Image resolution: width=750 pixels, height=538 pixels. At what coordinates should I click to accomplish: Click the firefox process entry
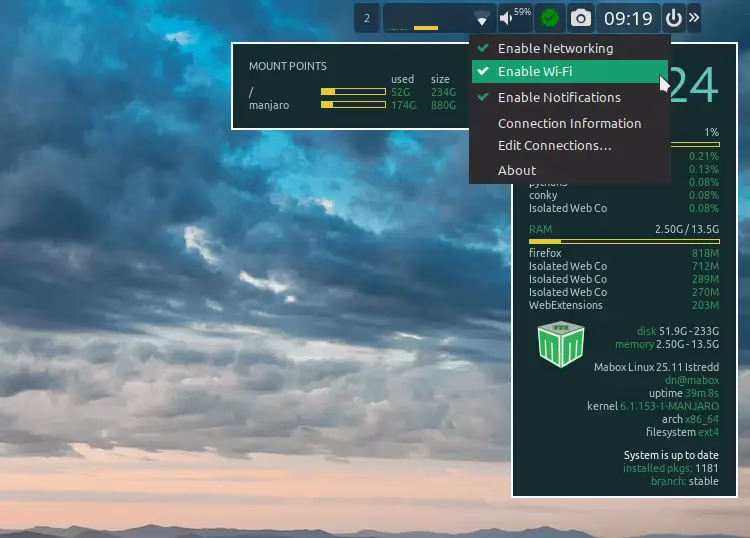point(545,254)
